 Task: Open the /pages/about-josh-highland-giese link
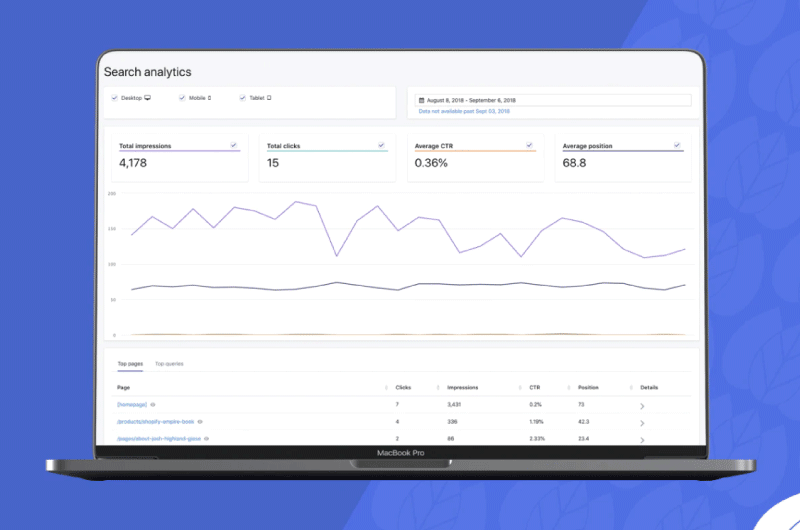coord(159,439)
